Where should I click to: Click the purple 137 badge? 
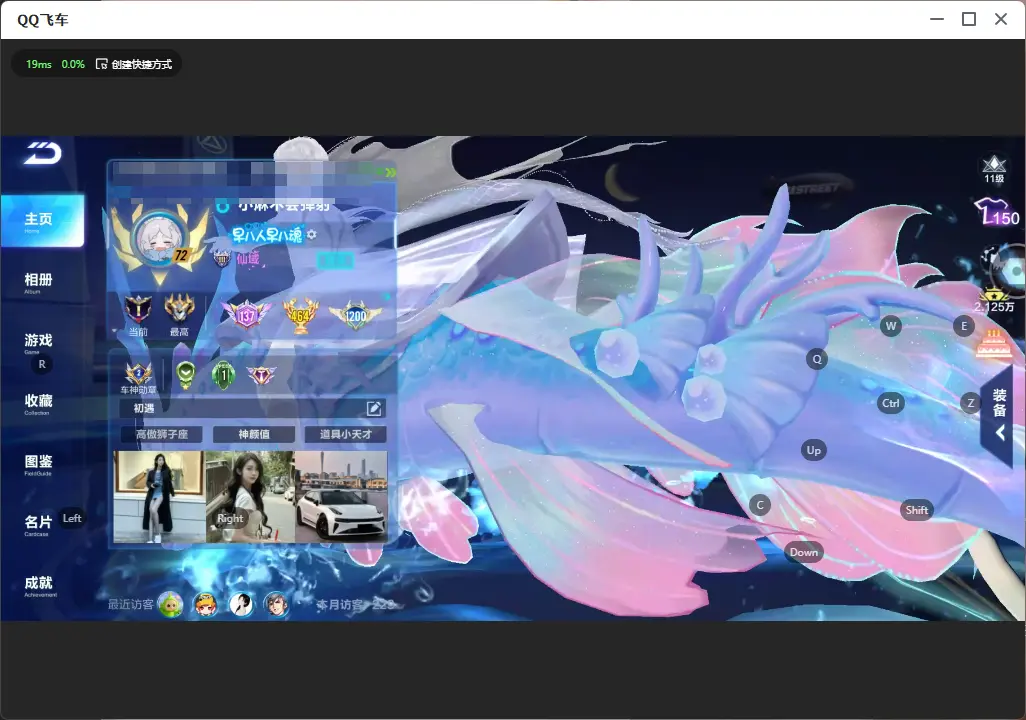(x=246, y=315)
